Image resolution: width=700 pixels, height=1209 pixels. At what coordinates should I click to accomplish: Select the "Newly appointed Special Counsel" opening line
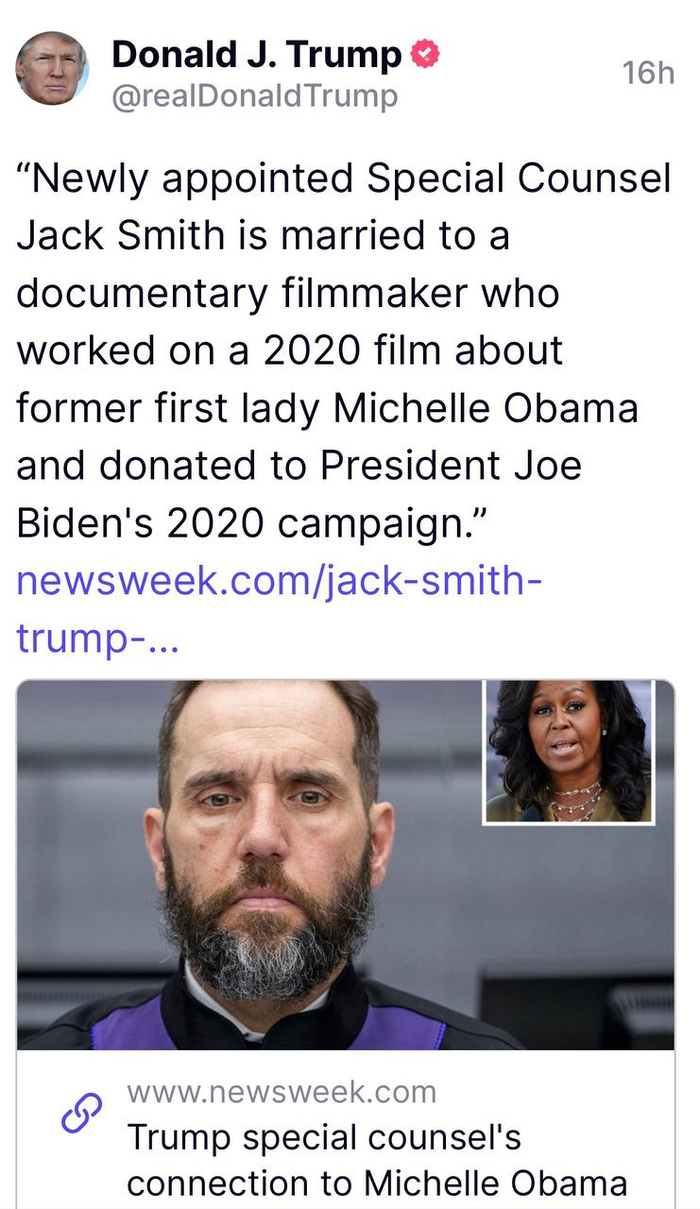point(344,180)
